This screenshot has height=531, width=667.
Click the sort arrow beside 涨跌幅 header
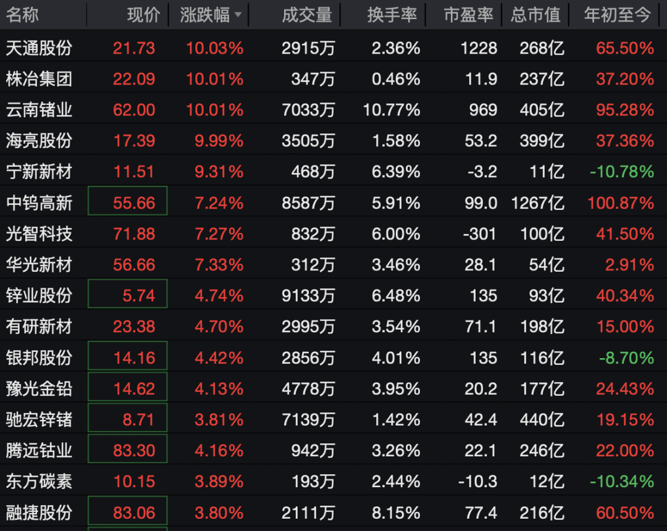click(236, 16)
